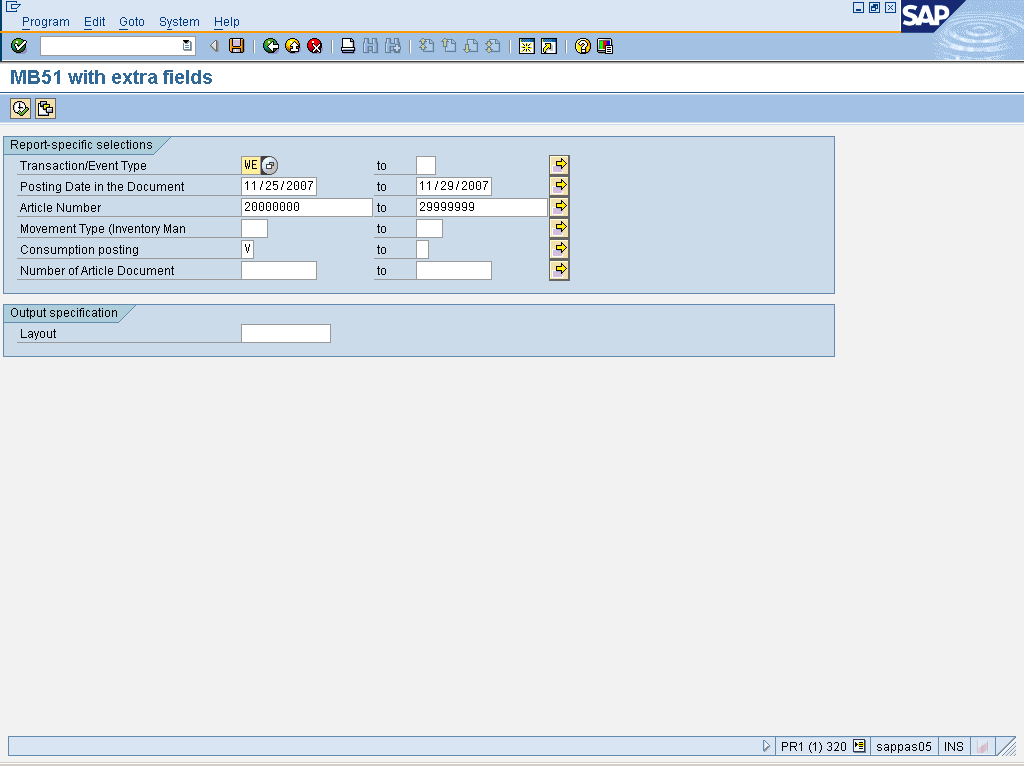
Task: Click the Posting Date in the Document label
Action: pos(102,187)
